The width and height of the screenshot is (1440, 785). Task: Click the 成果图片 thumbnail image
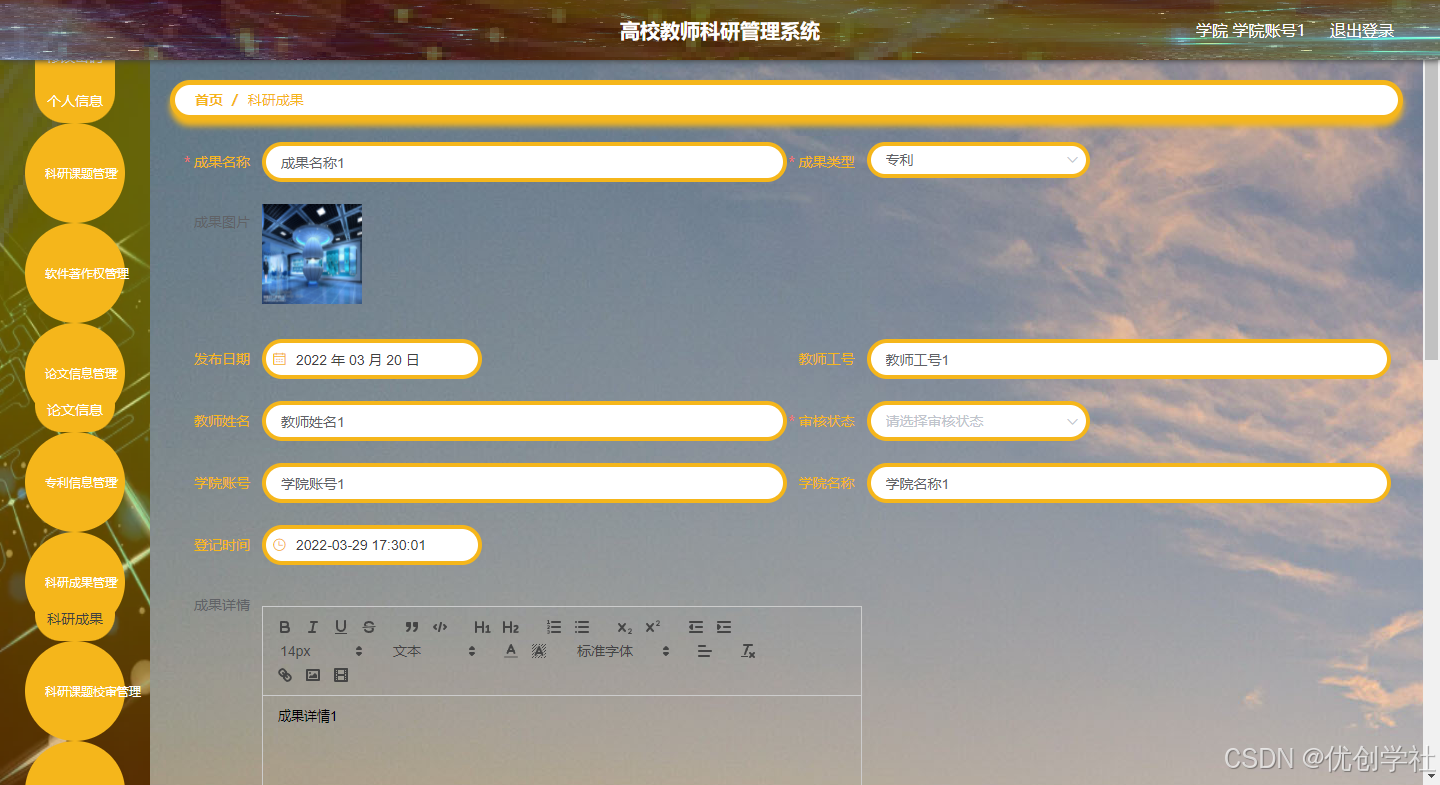pos(312,254)
